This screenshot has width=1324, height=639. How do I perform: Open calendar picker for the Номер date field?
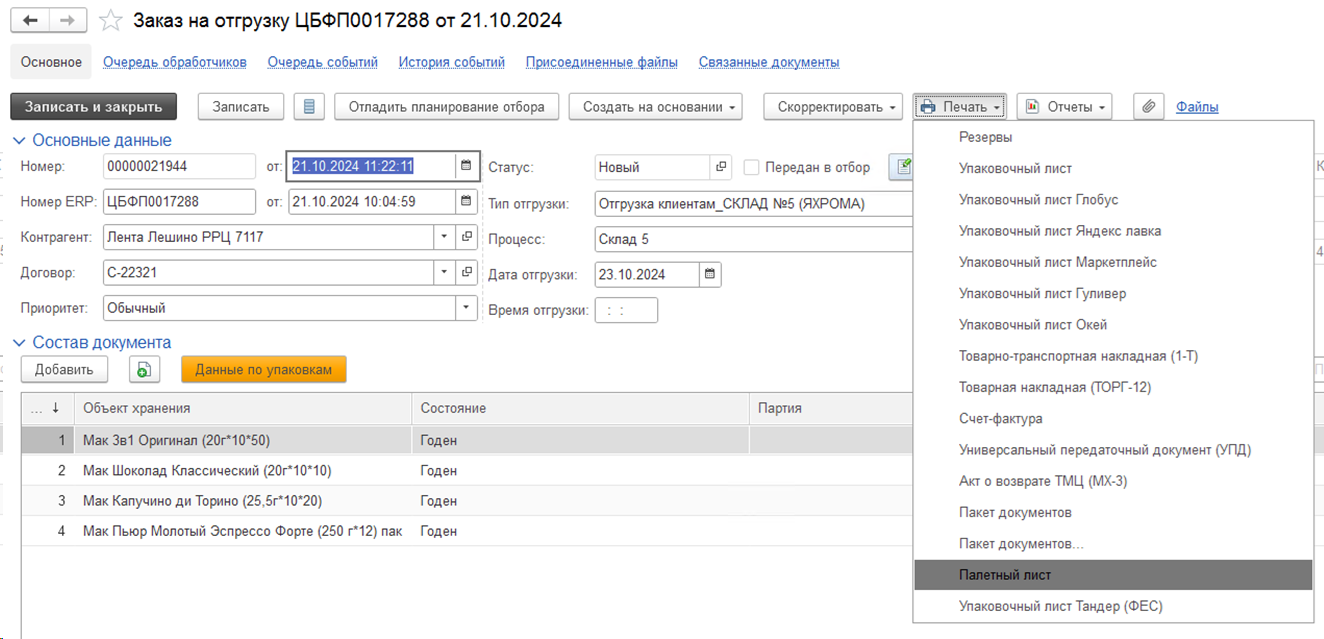[x=466, y=166]
